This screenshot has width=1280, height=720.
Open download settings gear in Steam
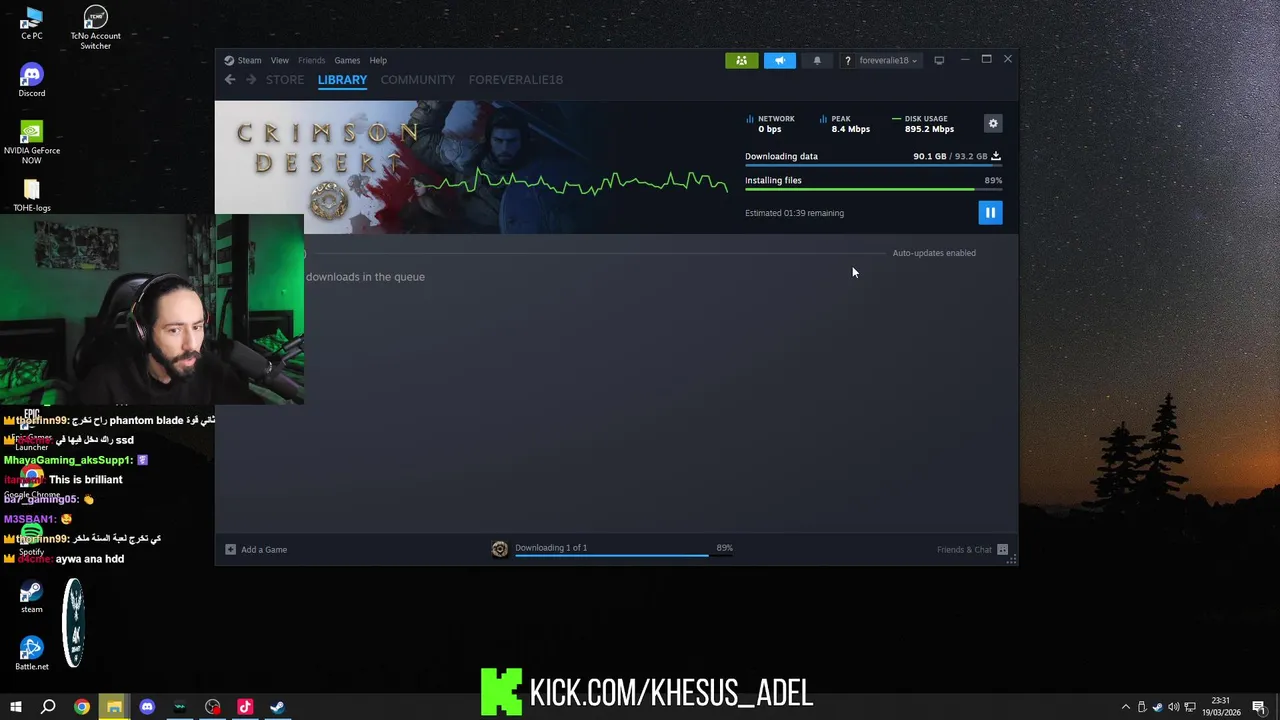993,123
